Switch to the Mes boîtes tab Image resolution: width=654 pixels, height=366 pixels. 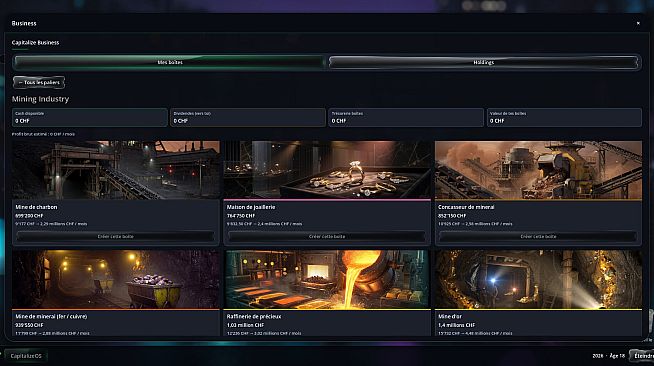click(x=169, y=62)
